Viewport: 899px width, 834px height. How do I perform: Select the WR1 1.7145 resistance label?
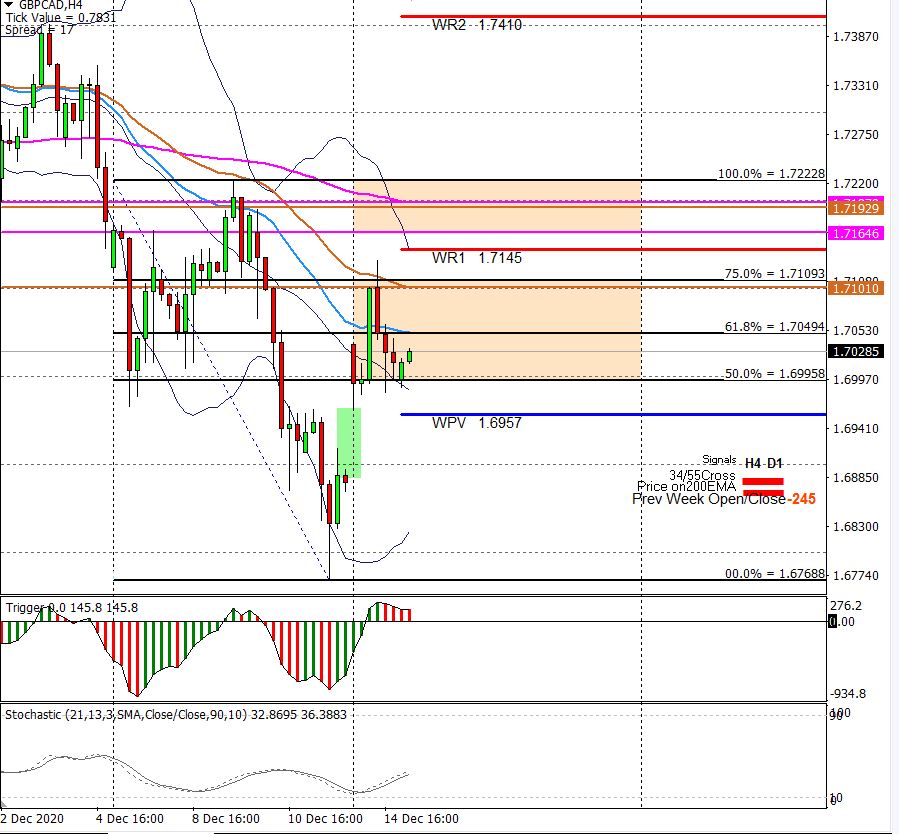pyautogui.click(x=477, y=258)
